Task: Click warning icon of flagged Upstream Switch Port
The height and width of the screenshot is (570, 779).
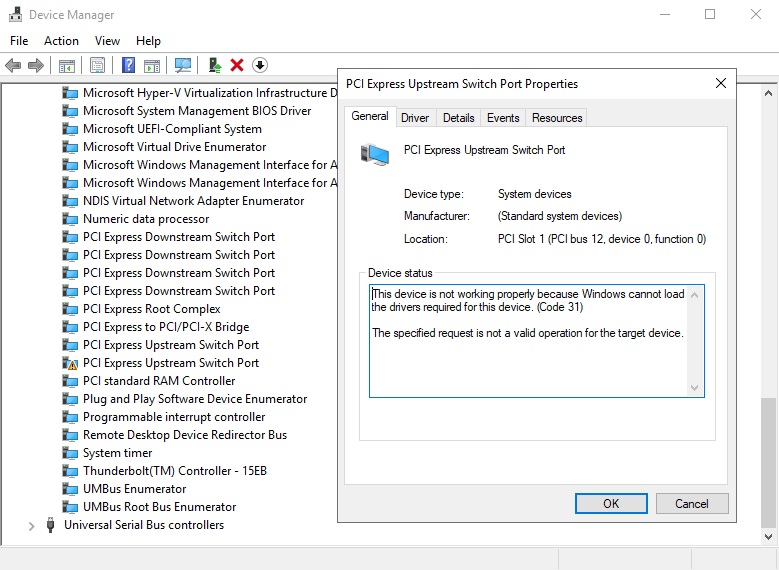Action: click(70, 363)
